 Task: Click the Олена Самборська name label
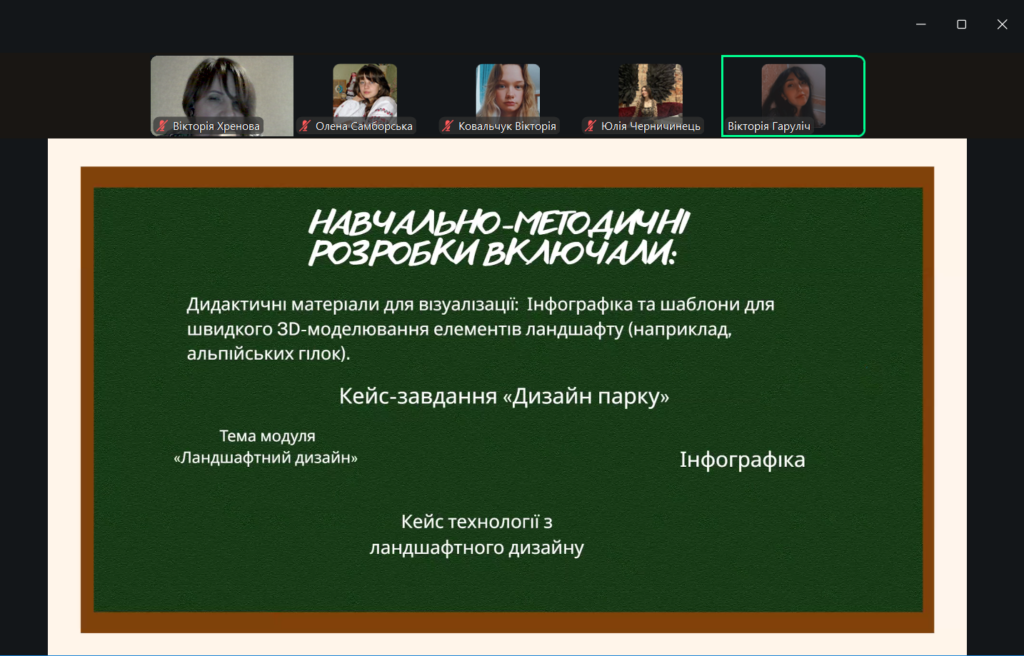(364, 127)
